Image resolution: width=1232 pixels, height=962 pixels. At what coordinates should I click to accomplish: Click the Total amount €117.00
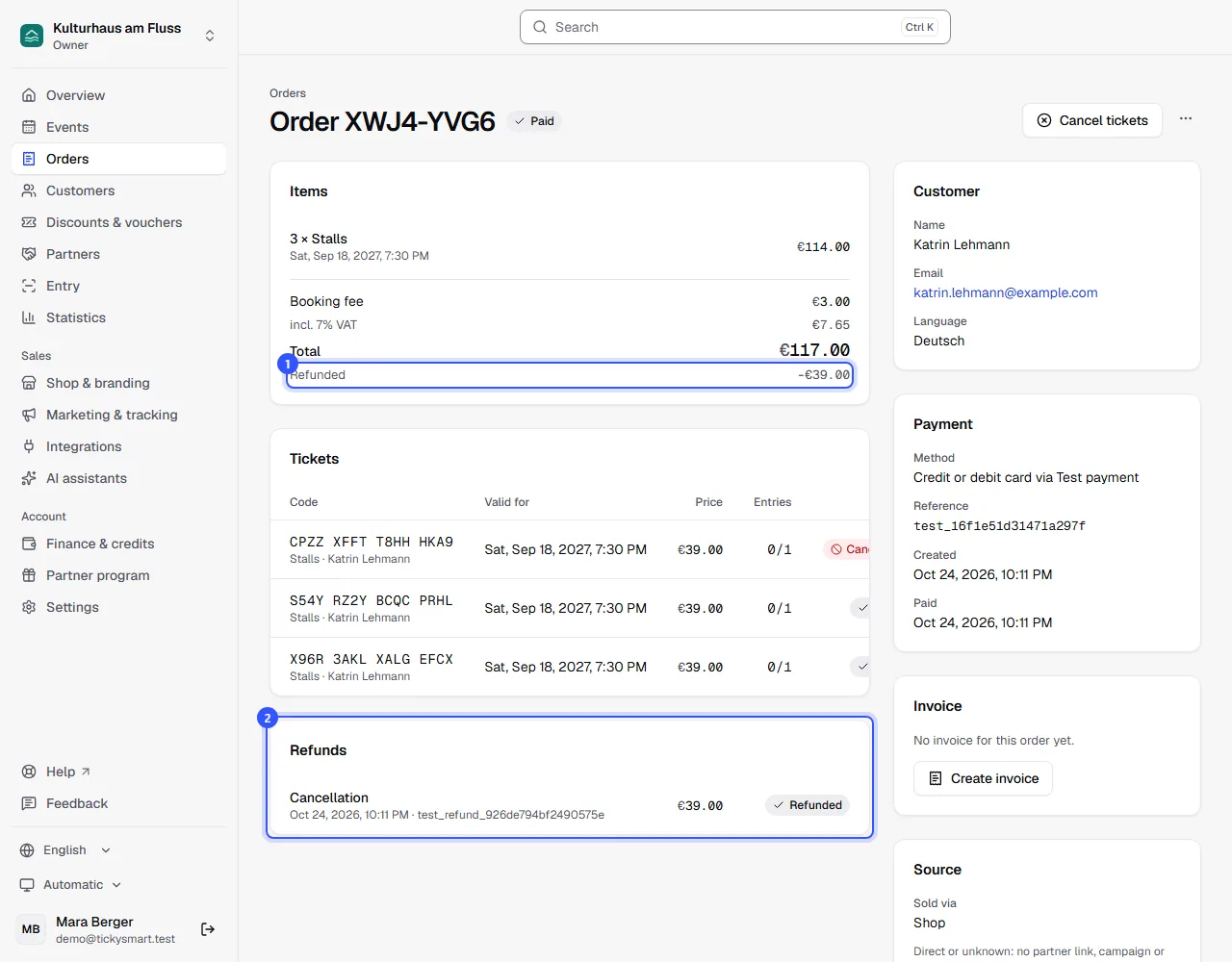point(814,350)
